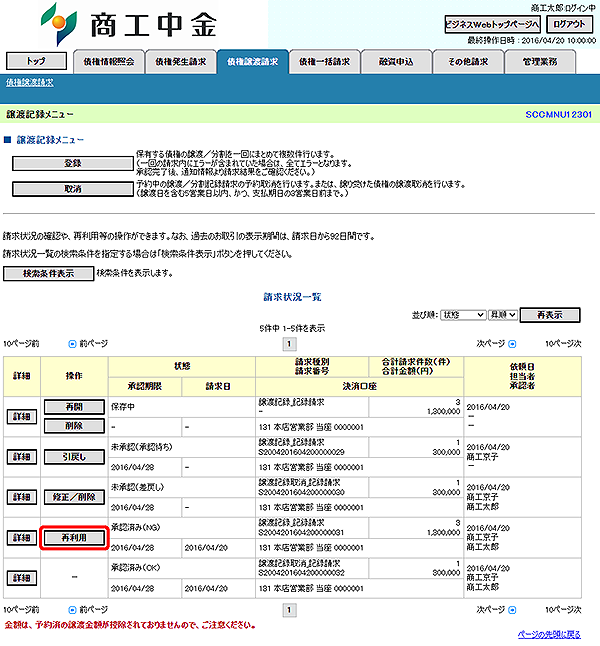Click 削除 button in 保存中 row
Screen dimensions: 600x646
coord(74,426)
